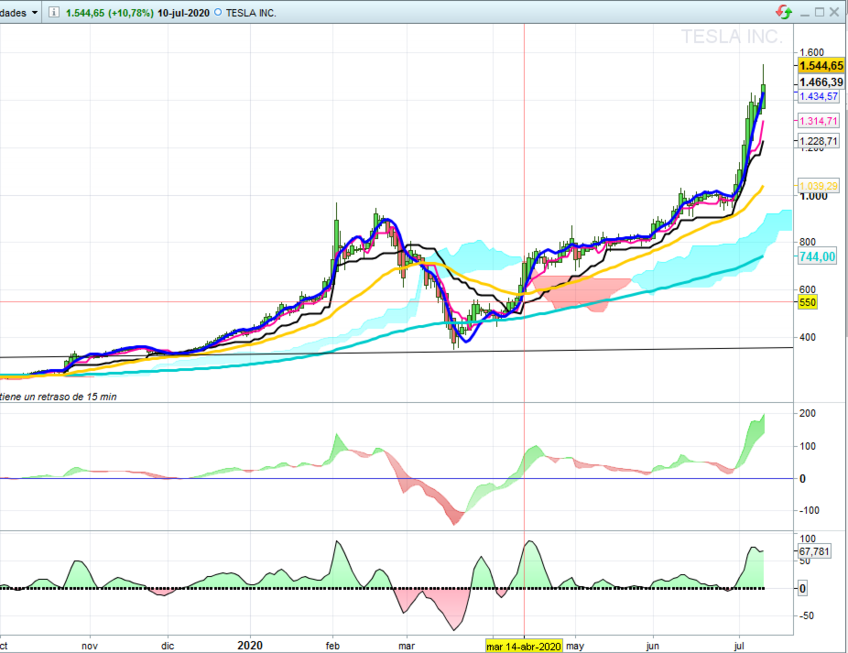Select the orange 1.039,29 axis label

tap(819, 186)
